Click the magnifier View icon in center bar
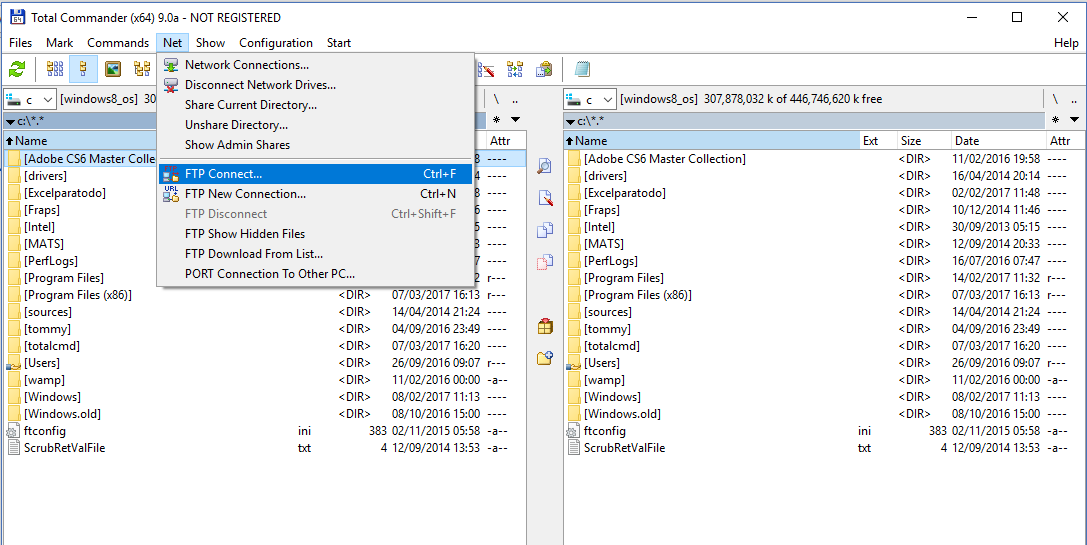The image size is (1087, 545). pyautogui.click(x=545, y=166)
